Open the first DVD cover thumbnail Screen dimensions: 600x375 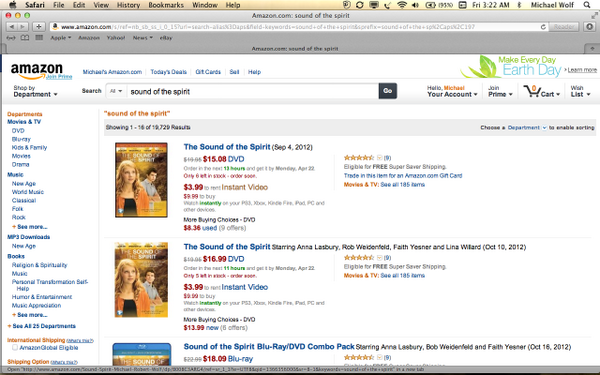(141, 180)
